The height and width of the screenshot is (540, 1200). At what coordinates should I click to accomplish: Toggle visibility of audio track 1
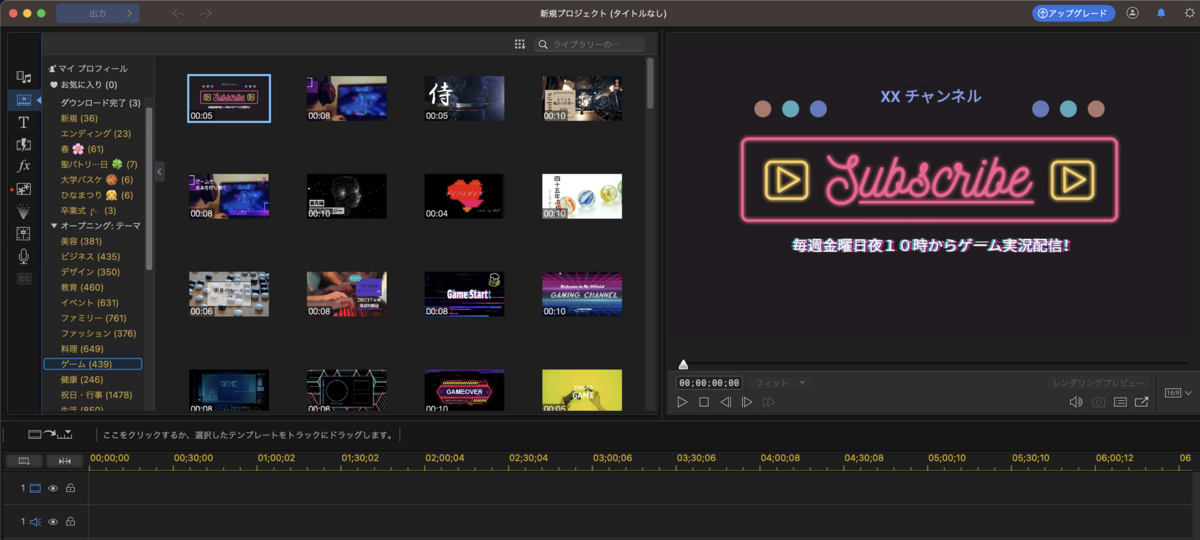coord(53,521)
